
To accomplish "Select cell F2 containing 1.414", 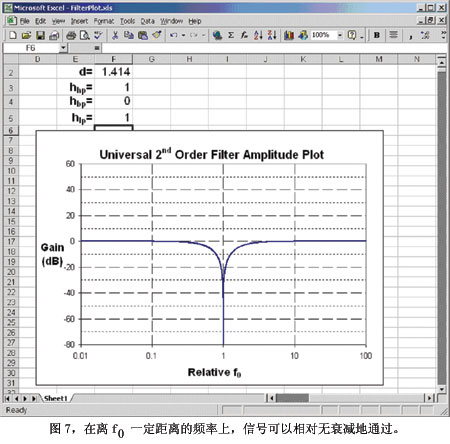I will [x=114, y=72].
